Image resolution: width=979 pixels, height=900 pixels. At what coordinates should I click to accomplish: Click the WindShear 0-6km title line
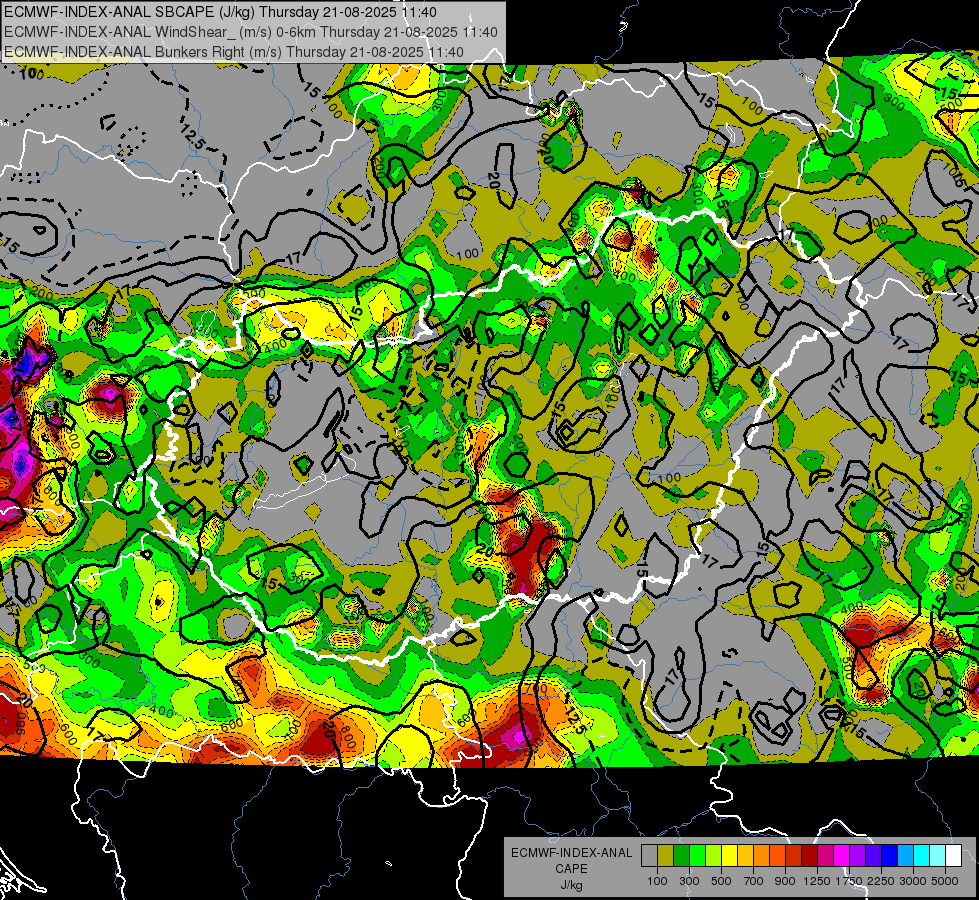tap(250, 32)
